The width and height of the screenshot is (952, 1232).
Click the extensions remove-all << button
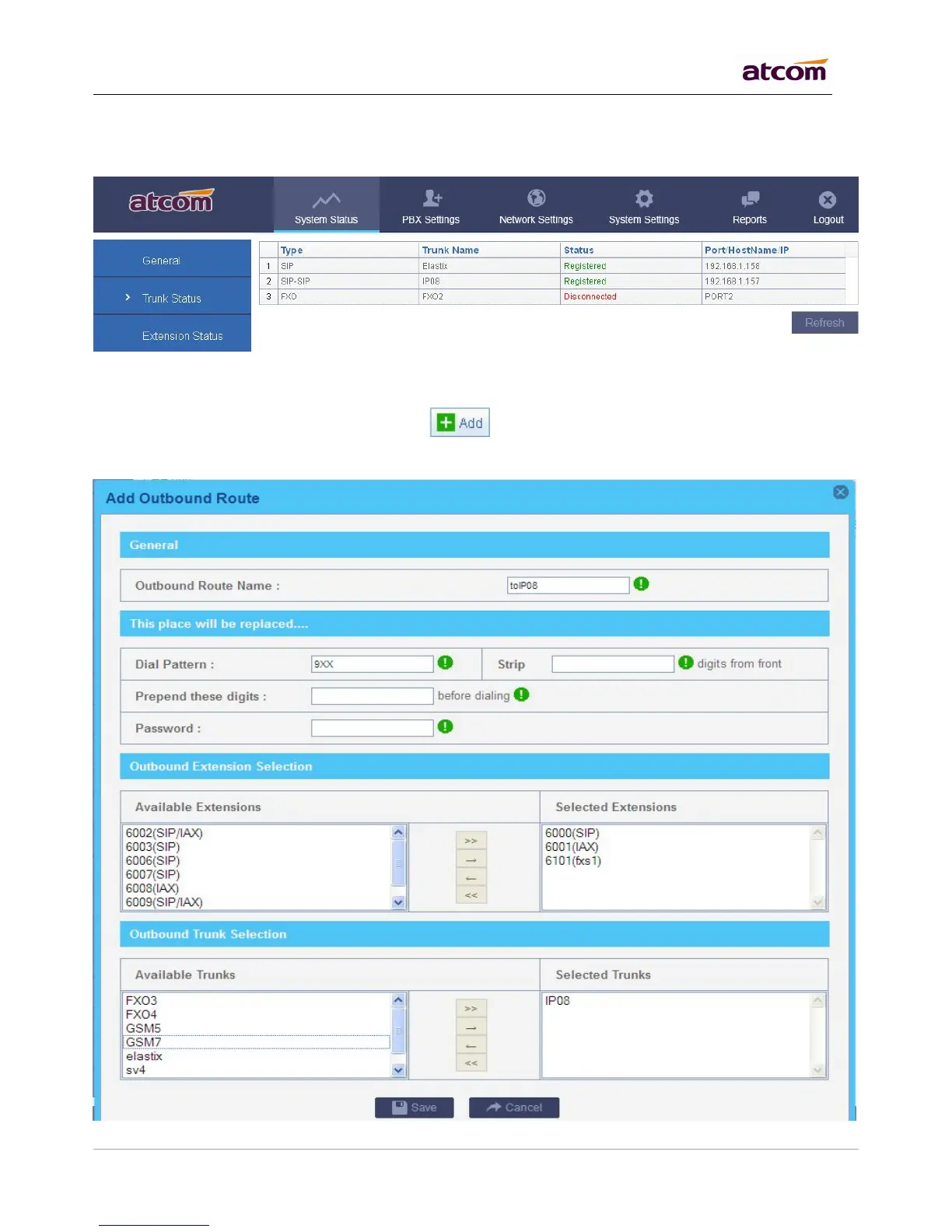point(471,895)
